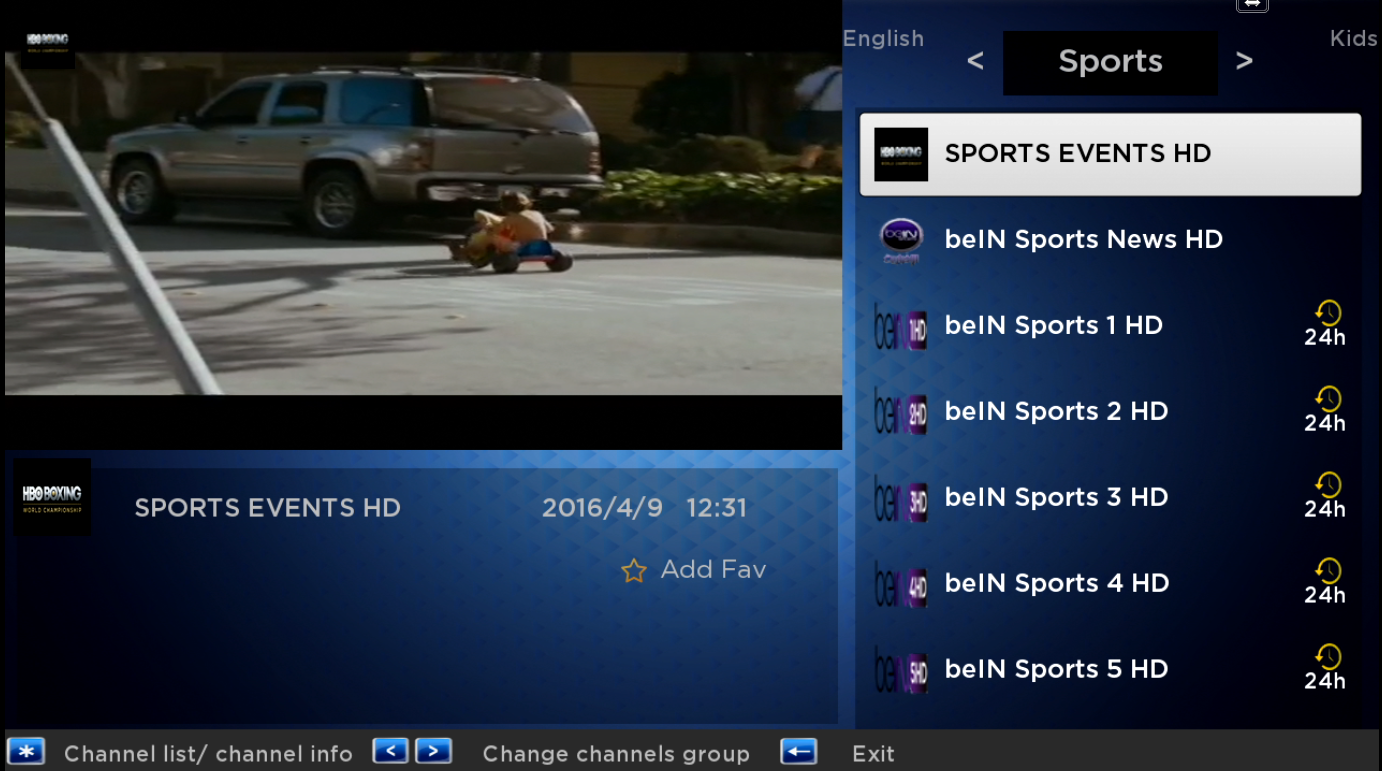Click the 24h catch-up icon for beIN Sports 3 HD
The width and height of the screenshot is (1382, 771).
coord(1325,497)
